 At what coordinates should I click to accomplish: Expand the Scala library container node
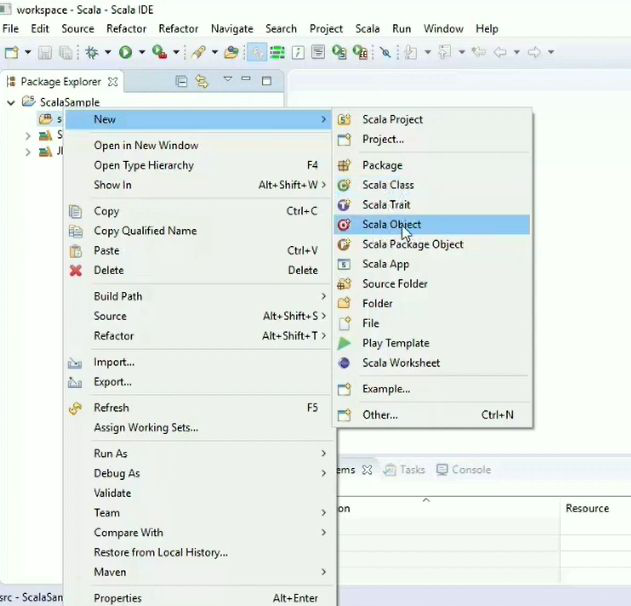point(28,136)
